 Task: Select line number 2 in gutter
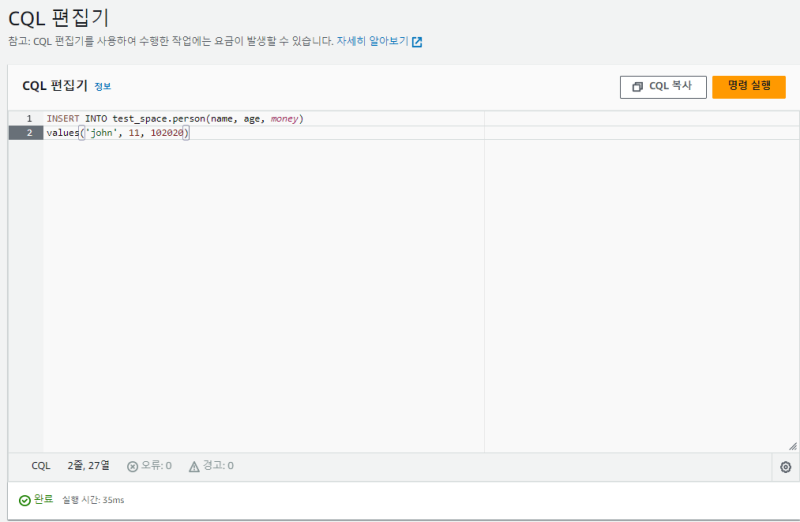(29, 133)
